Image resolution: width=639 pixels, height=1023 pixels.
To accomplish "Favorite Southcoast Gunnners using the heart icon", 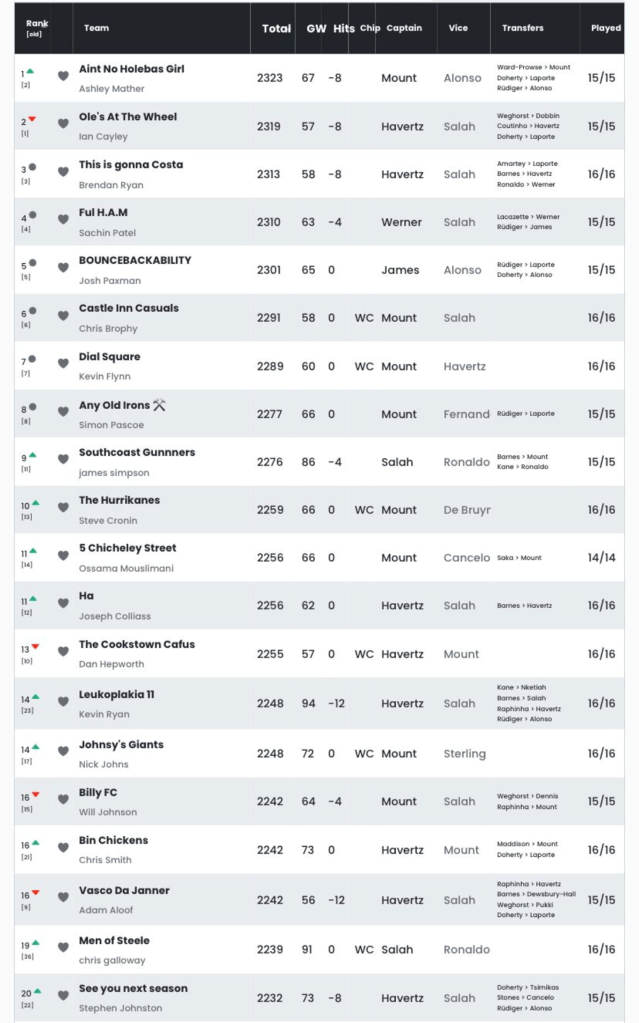I will (63, 460).
